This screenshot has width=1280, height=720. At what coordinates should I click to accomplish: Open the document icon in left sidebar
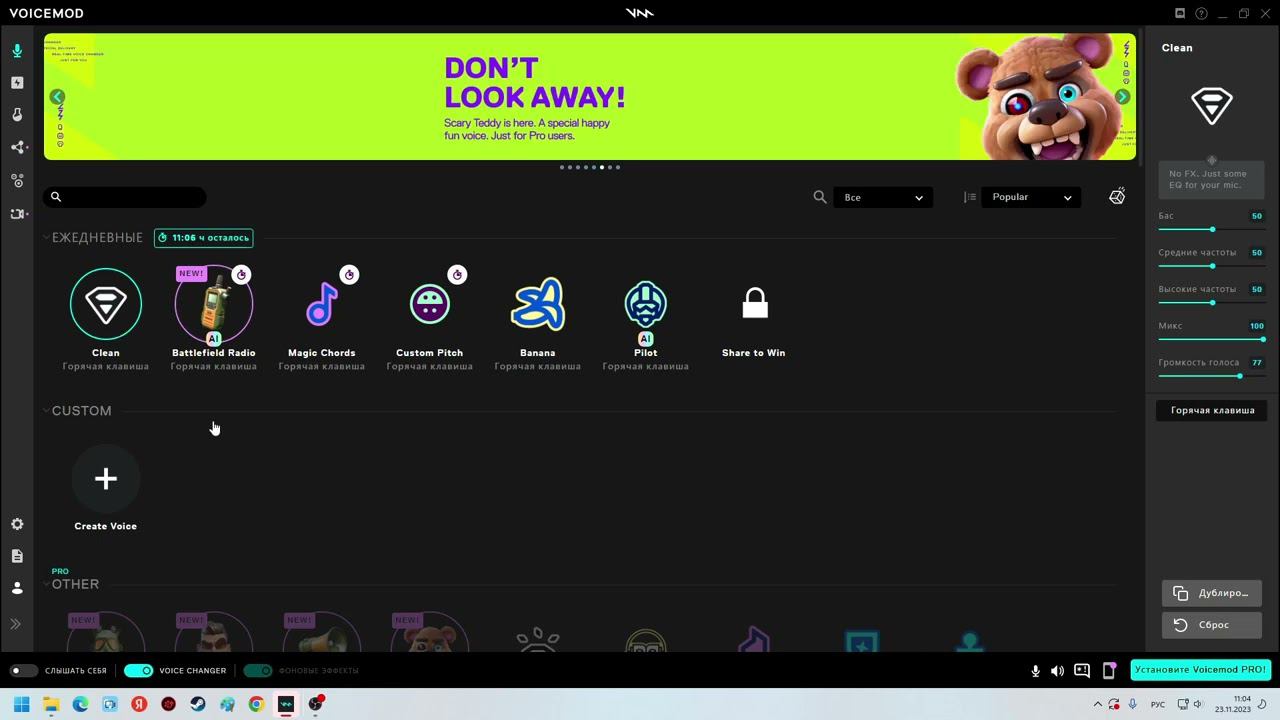click(17, 556)
